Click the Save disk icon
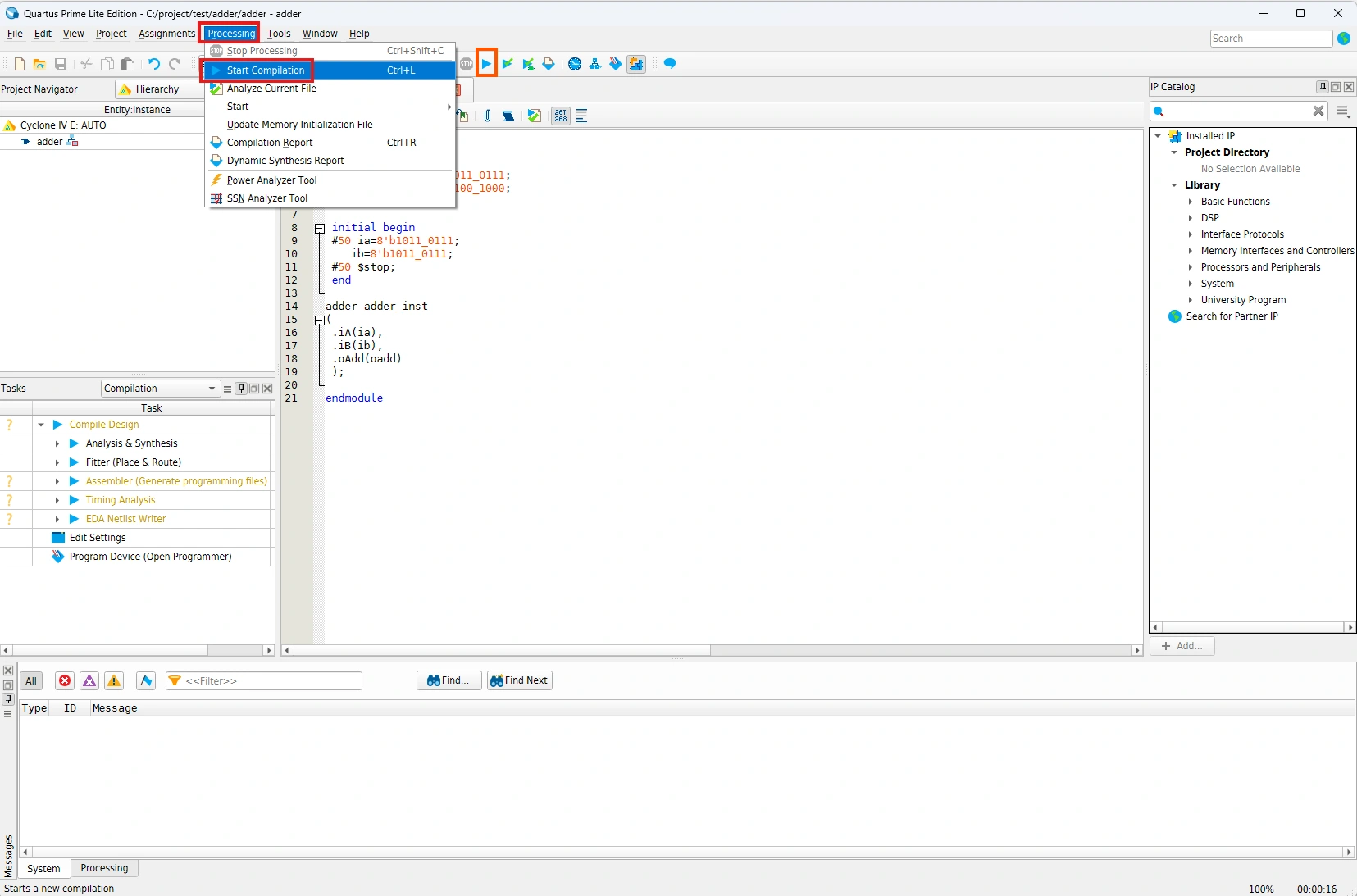Viewport: 1357px width, 896px height. point(61,64)
